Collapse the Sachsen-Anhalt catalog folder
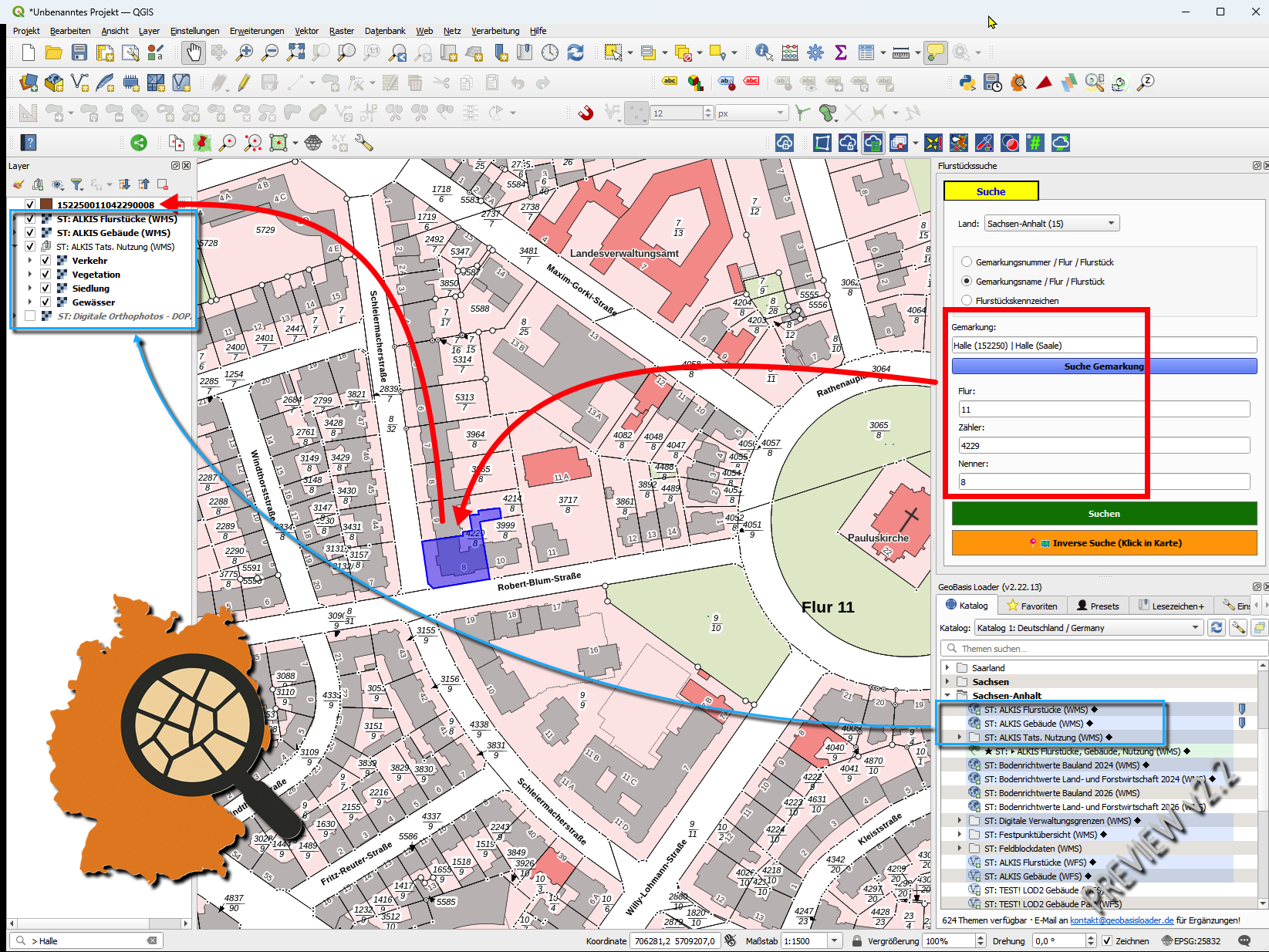 click(947, 696)
